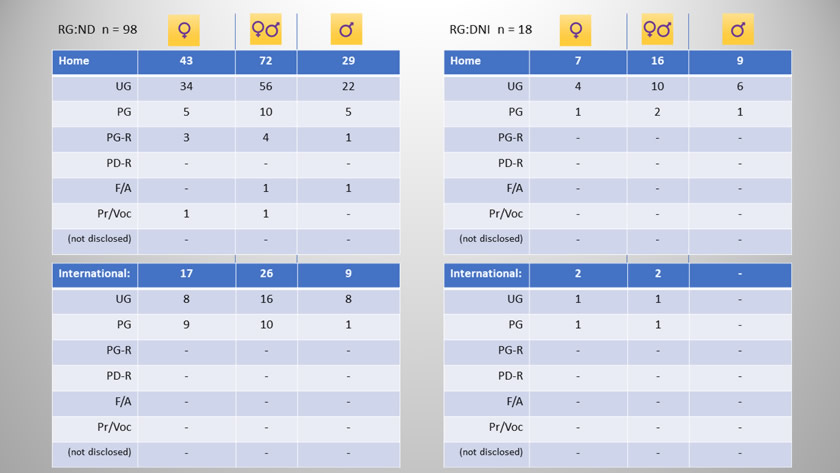Select the International header in RG:DNI table
840x473 pixels.
[486, 275]
